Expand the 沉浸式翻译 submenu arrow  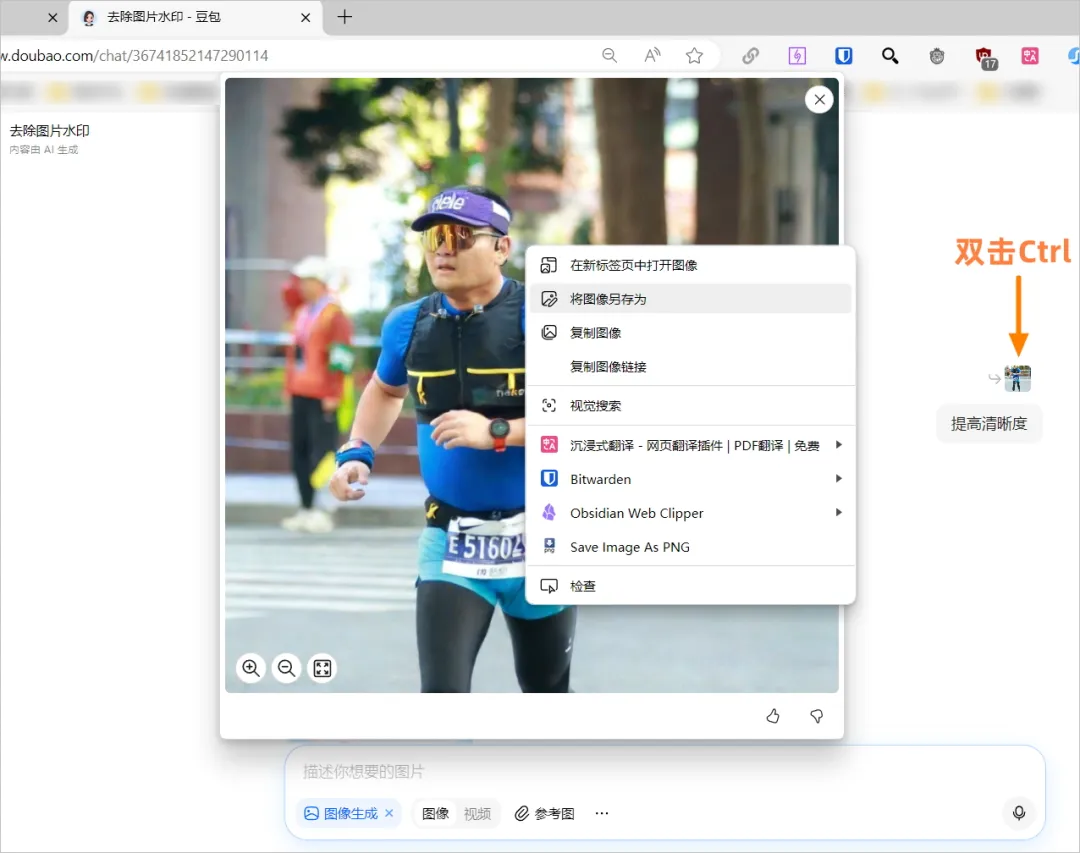(838, 445)
